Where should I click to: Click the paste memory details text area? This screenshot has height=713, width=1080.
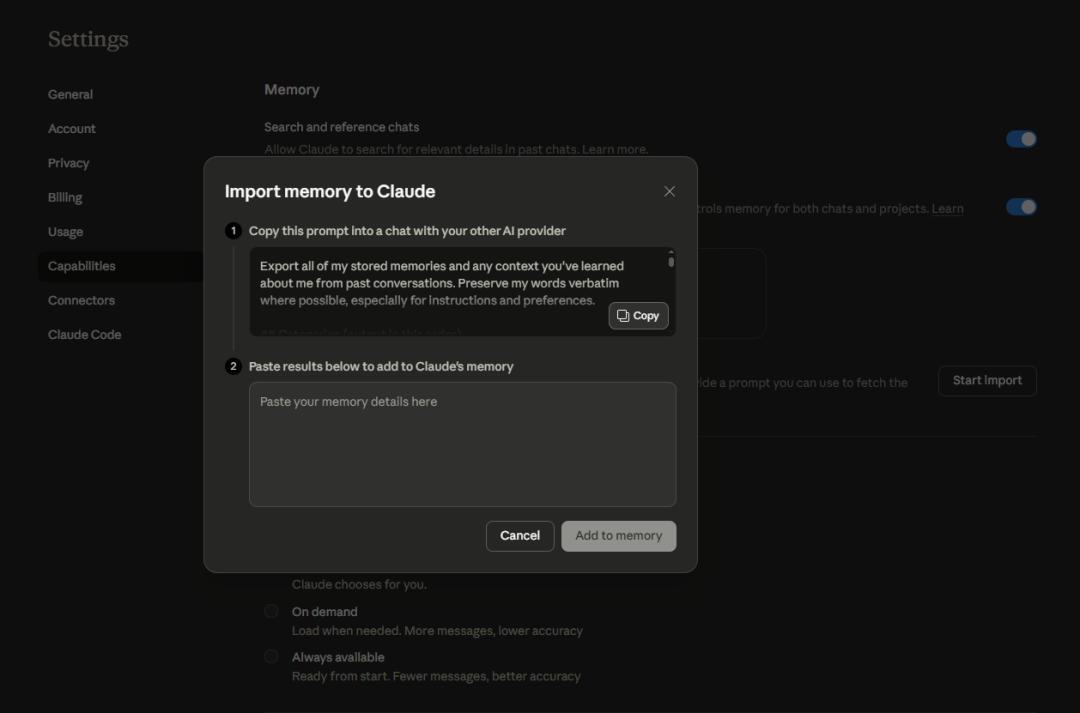click(462, 444)
